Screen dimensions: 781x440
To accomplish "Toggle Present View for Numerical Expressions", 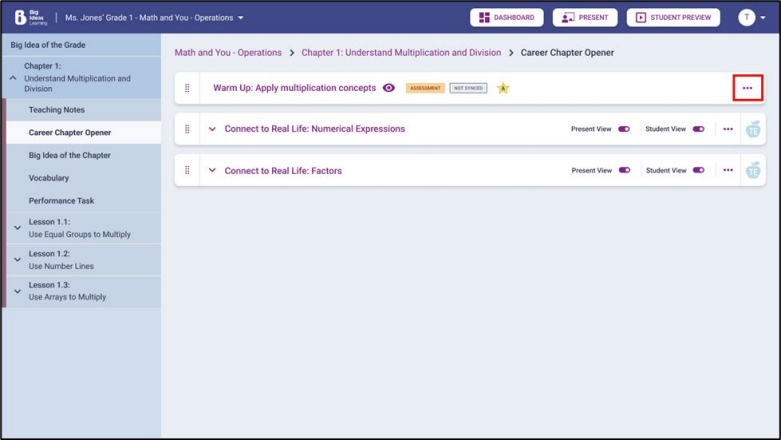I will (x=624, y=129).
